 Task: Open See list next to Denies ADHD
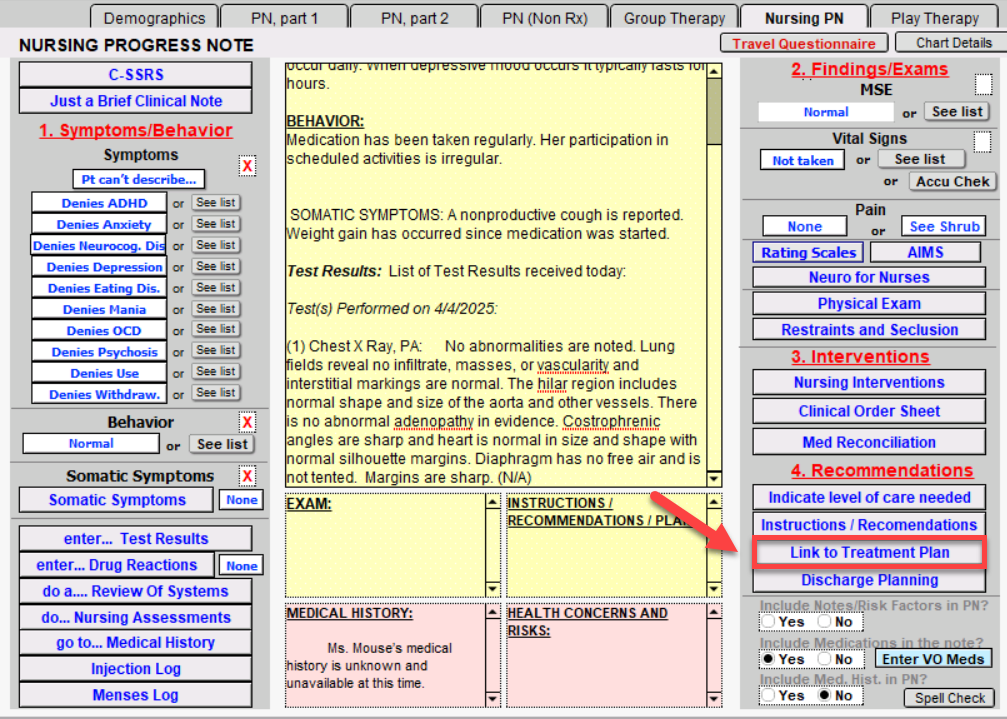coord(215,203)
